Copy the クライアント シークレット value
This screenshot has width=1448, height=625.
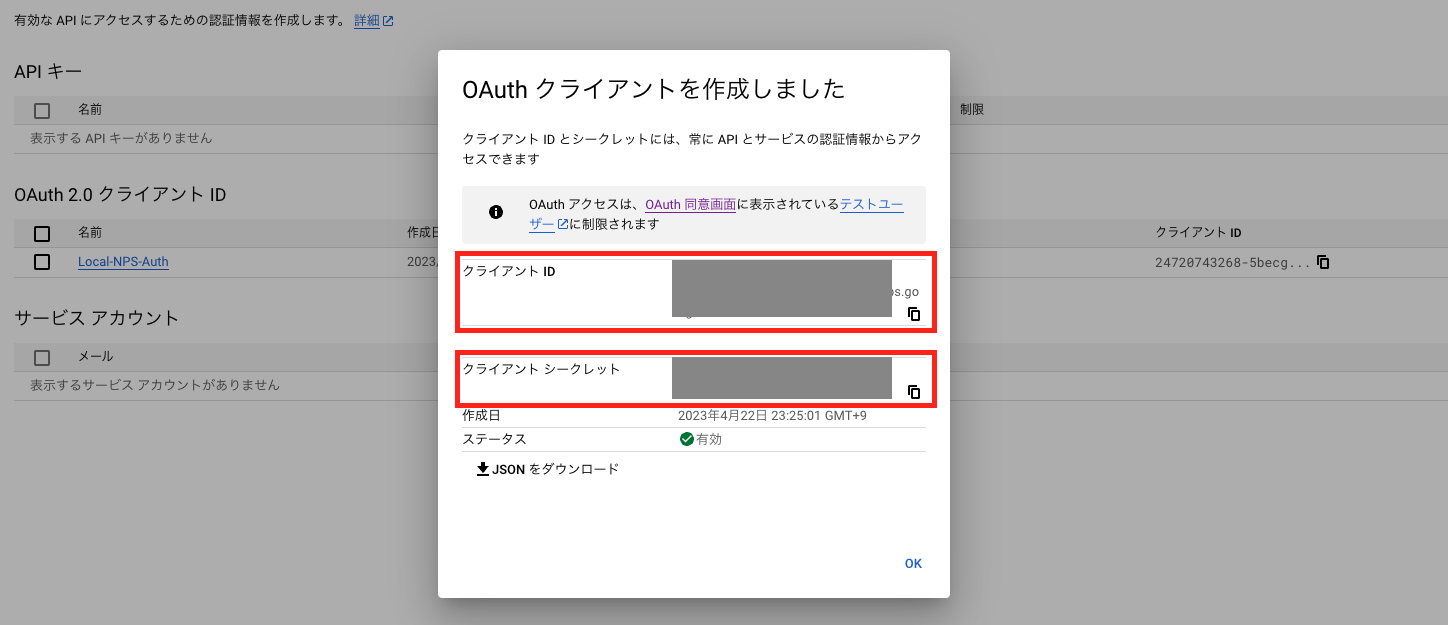913,392
